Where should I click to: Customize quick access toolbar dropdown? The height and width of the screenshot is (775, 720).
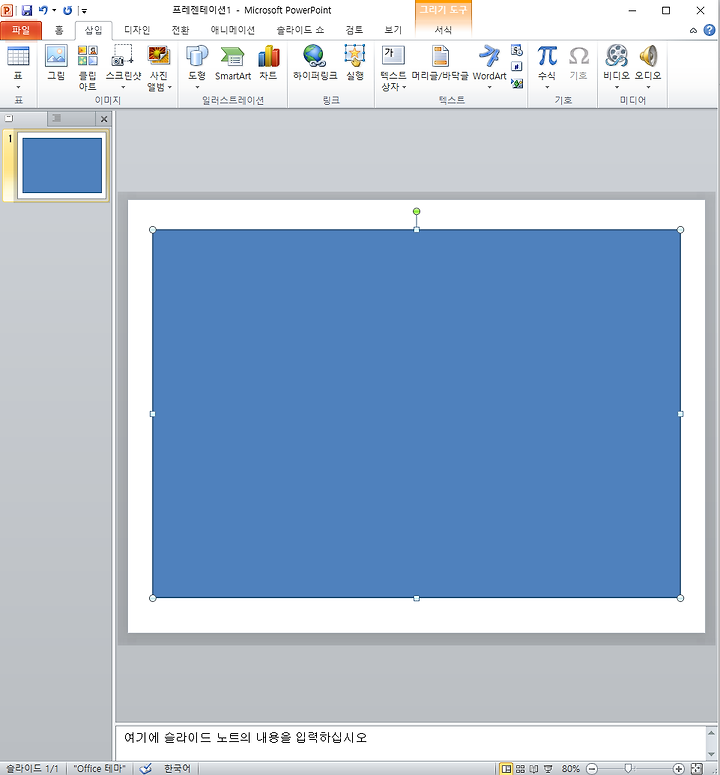(84, 10)
